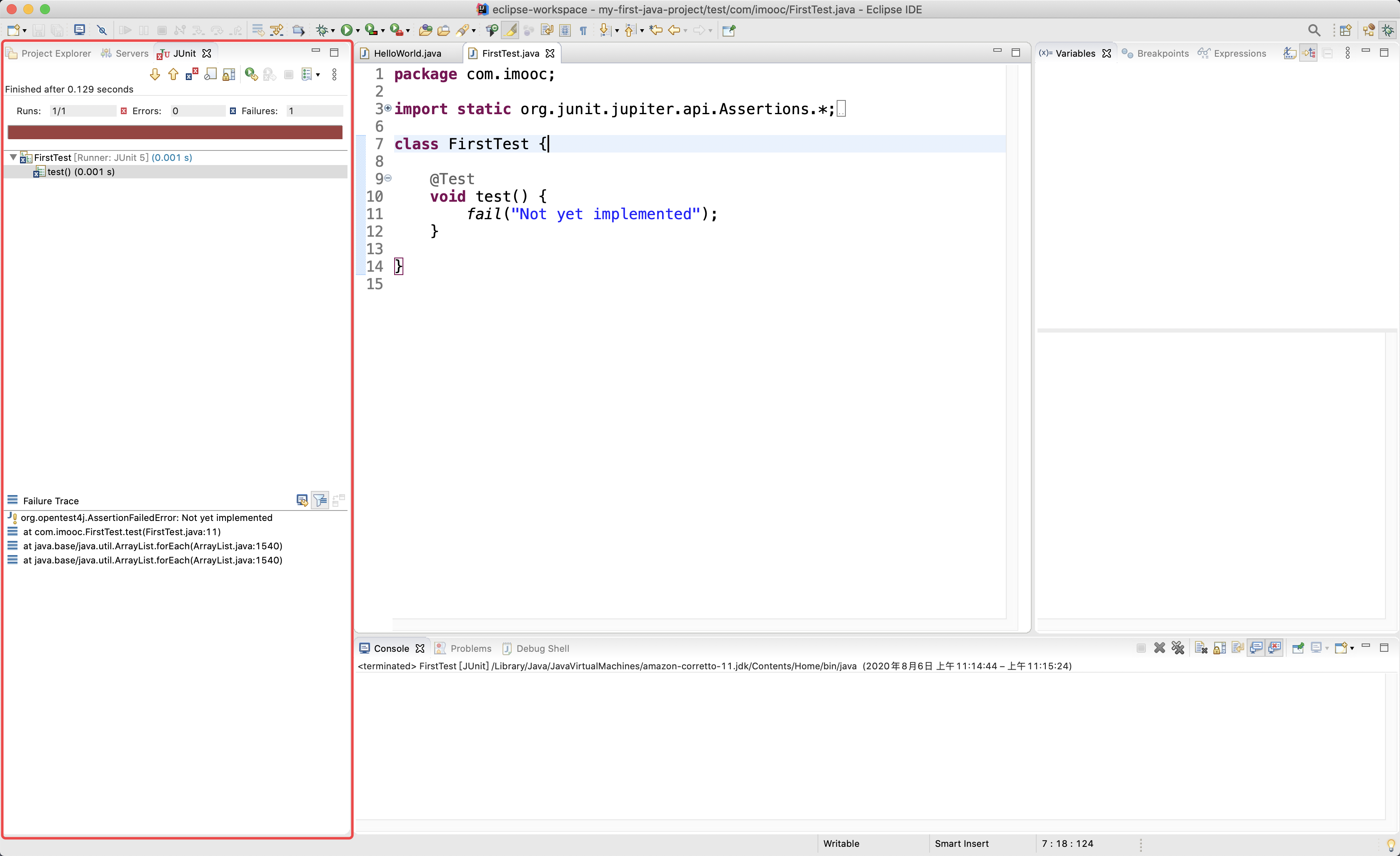Switch to Expressions tab
This screenshot has width=1400, height=856.
click(1232, 53)
